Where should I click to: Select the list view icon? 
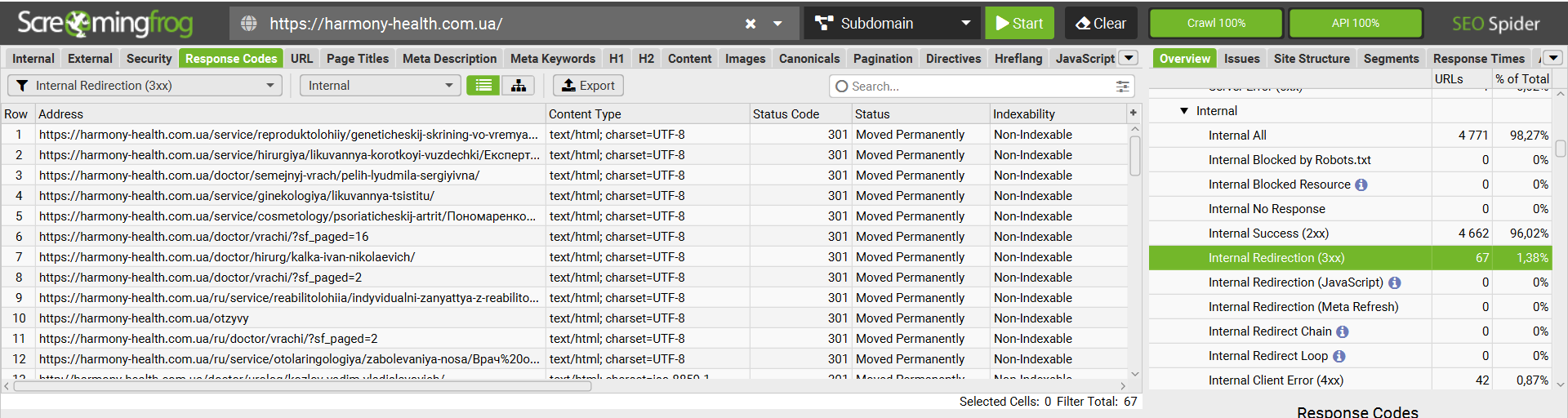[483, 86]
